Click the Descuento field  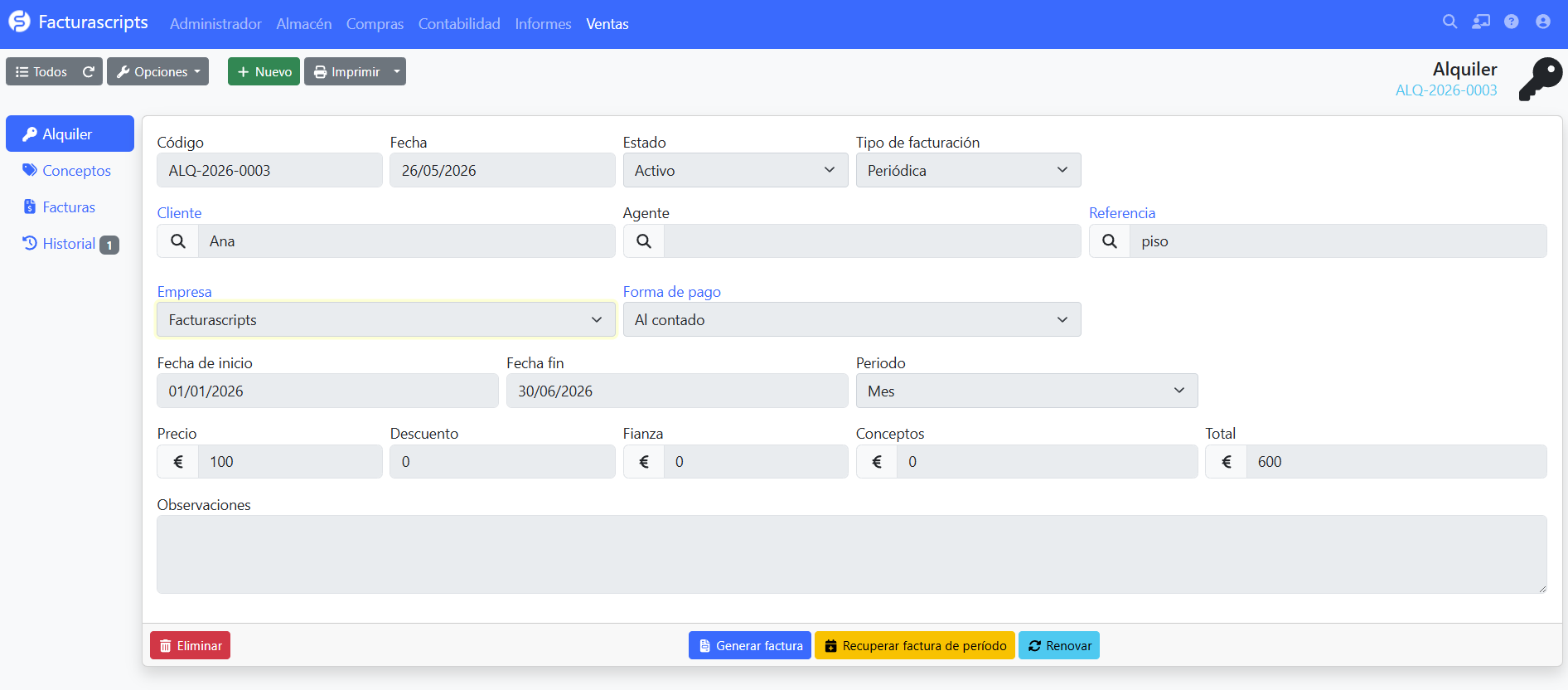tap(503, 462)
